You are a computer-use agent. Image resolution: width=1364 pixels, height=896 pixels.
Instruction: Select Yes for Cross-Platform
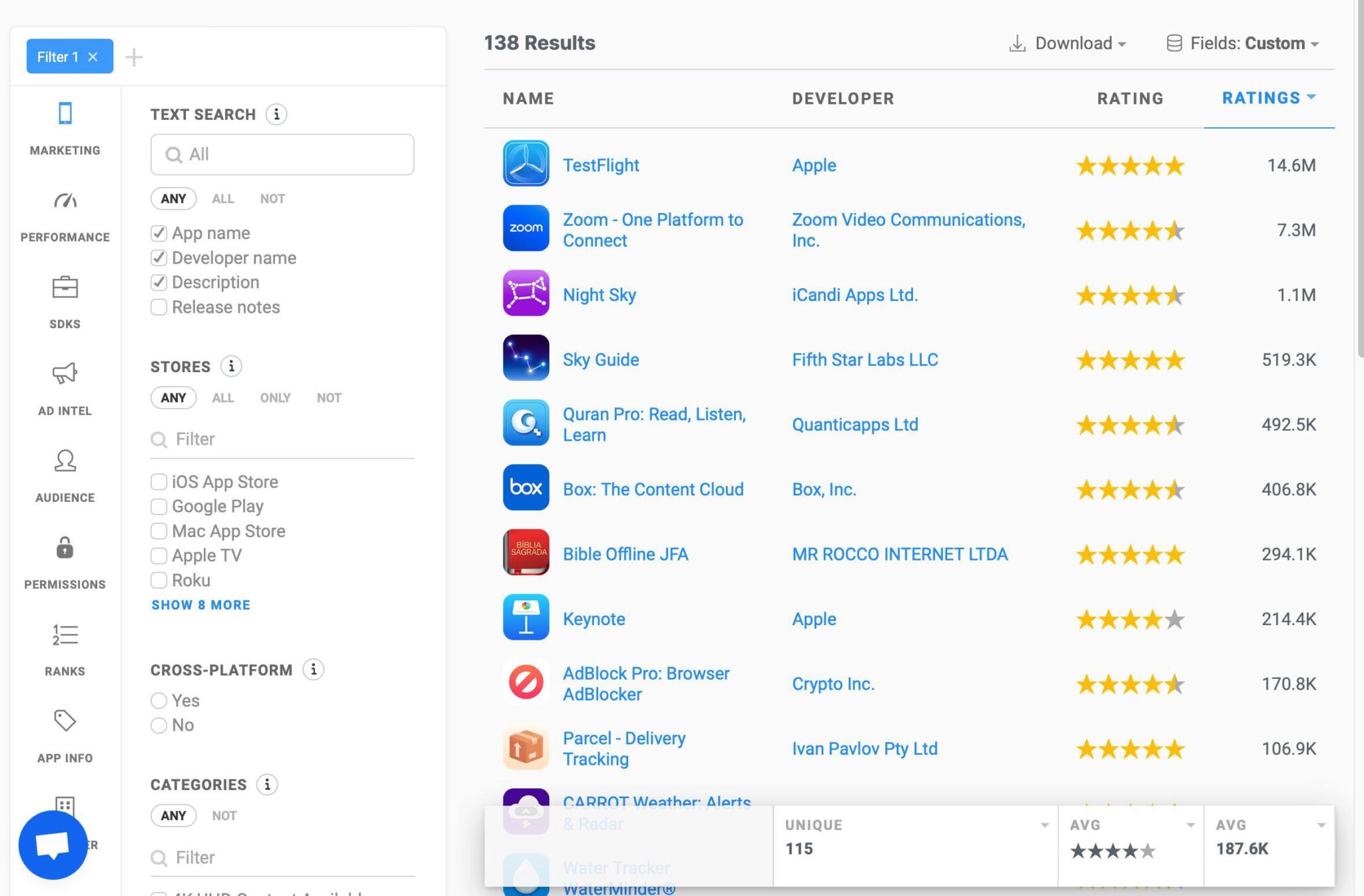click(159, 700)
